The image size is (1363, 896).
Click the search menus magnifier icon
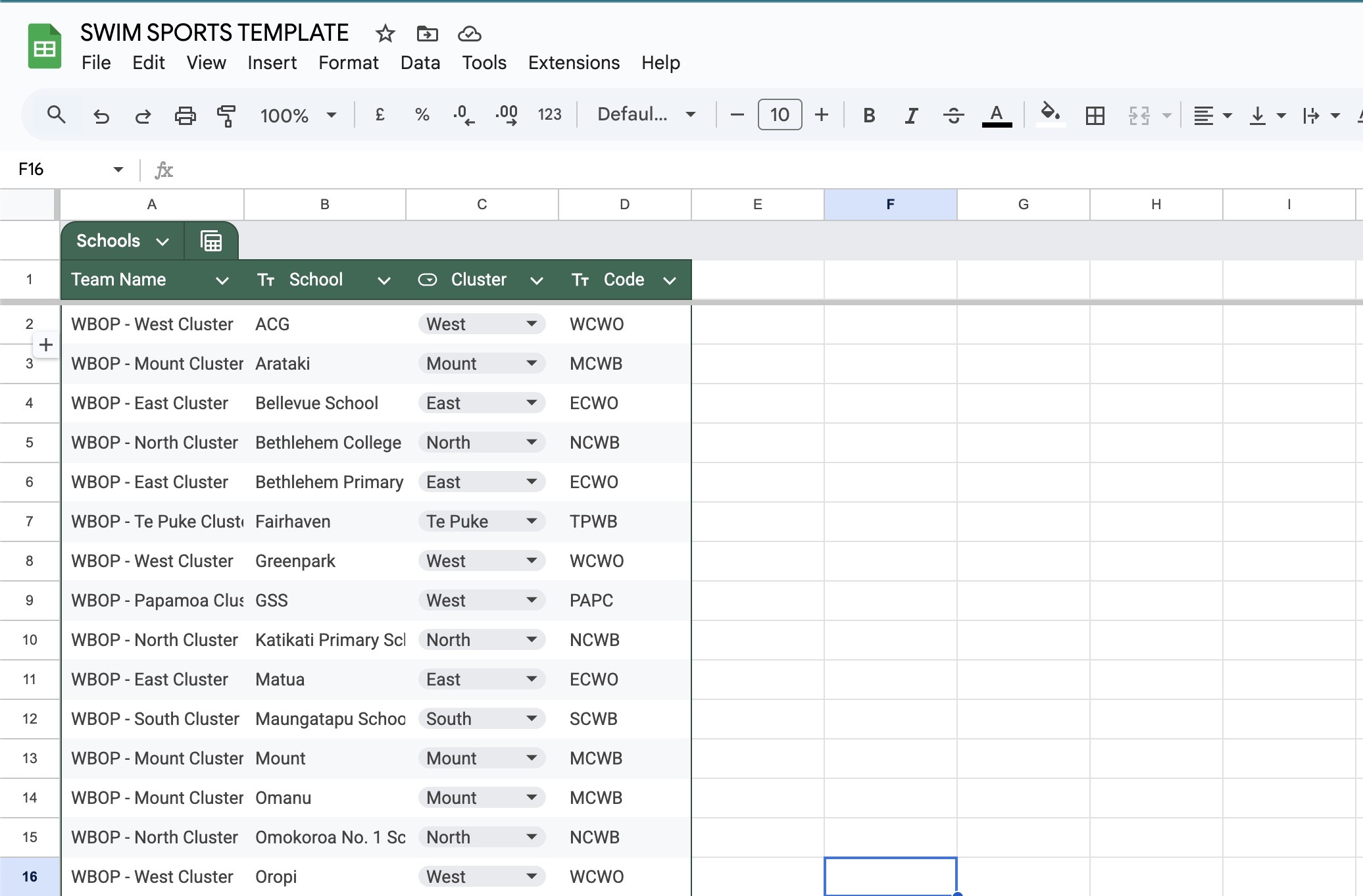[57, 115]
